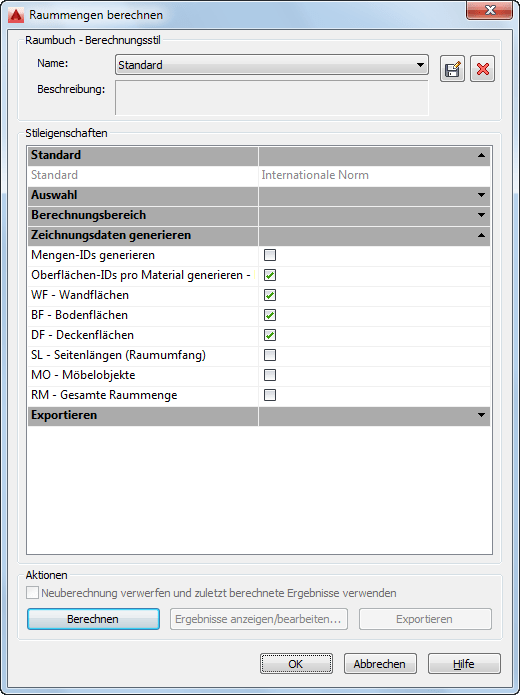Image resolution: width=520 pixels, height=695 pixels.
Task: Uncheck Oberflächen-IDs pro Material generieren
Action: coord(270,275)
